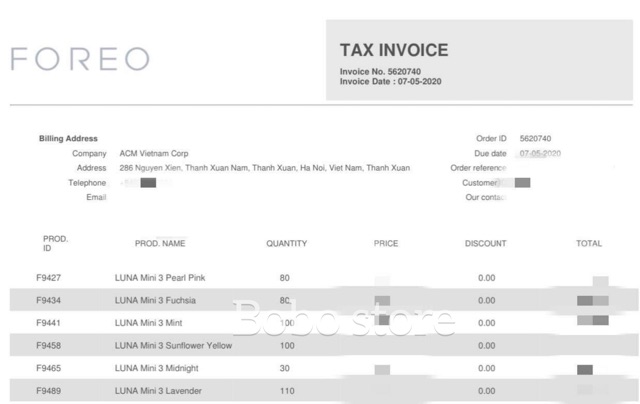Select the ACM Vietnam Corp value
The height and width of the screenshot is (404, 640).
pos(154,153)
